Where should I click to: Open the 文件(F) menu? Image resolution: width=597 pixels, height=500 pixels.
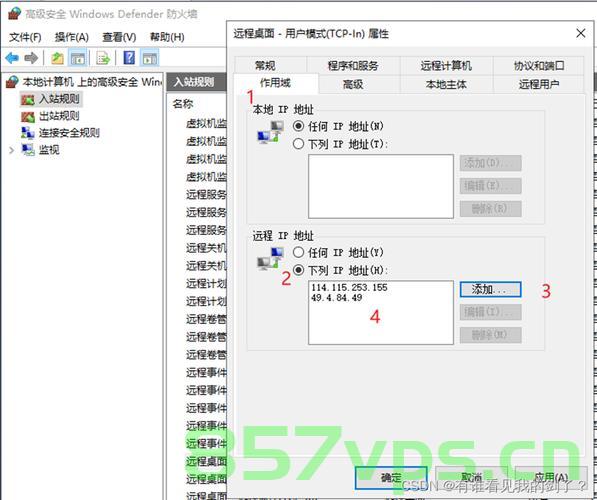[x=25, y=37]
